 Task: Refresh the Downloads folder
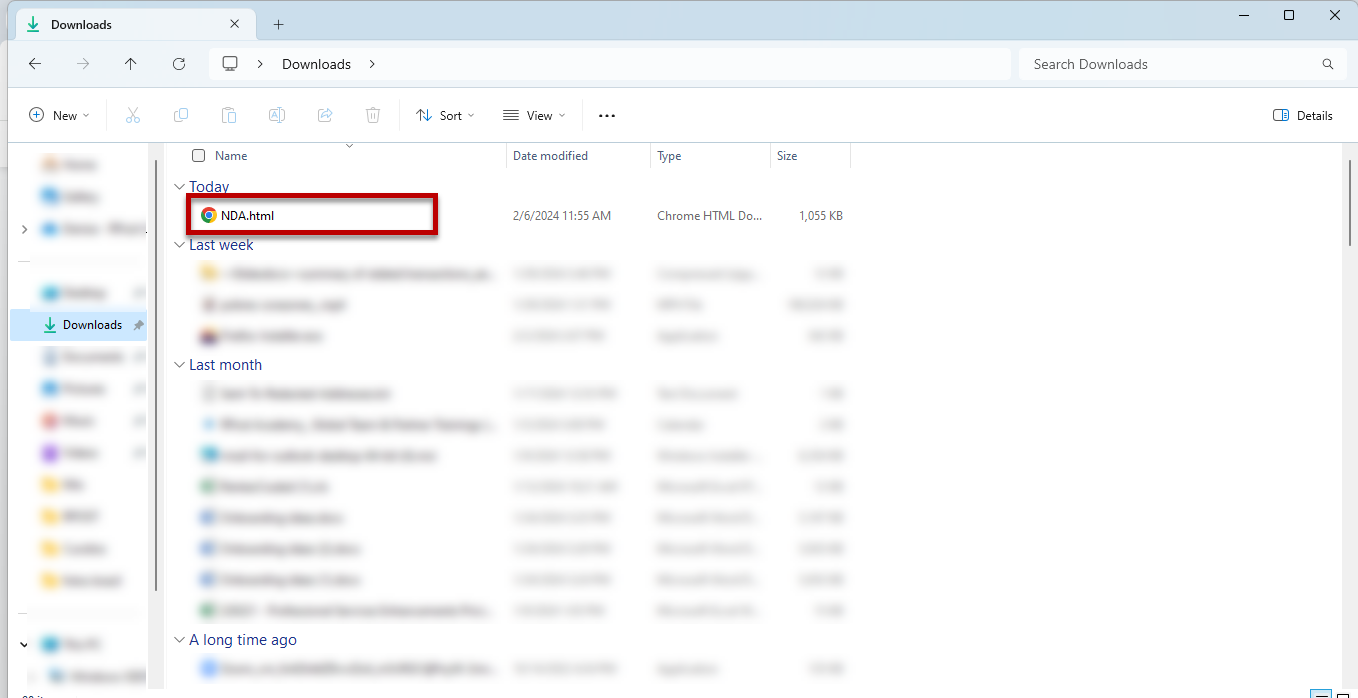pyautogui.click(x=179, y=63)
